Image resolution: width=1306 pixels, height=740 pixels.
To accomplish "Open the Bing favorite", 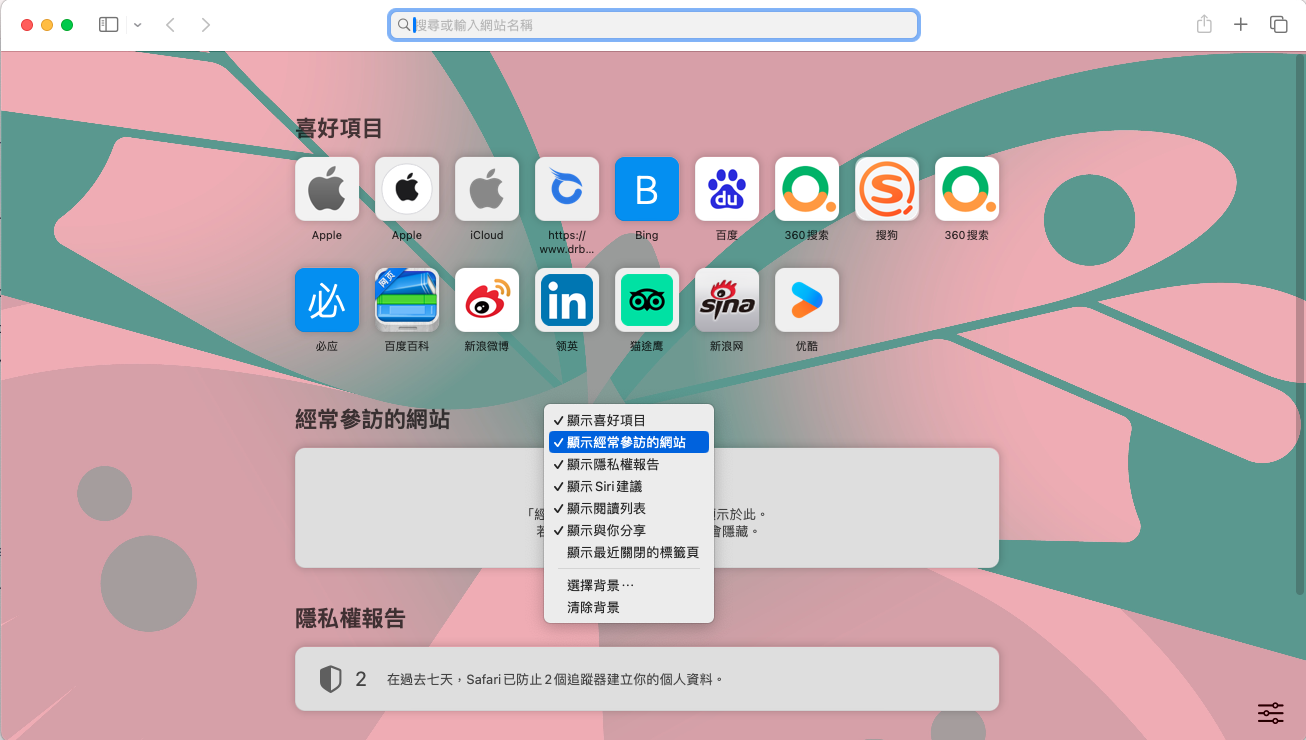I will click(x=647, y=189).
